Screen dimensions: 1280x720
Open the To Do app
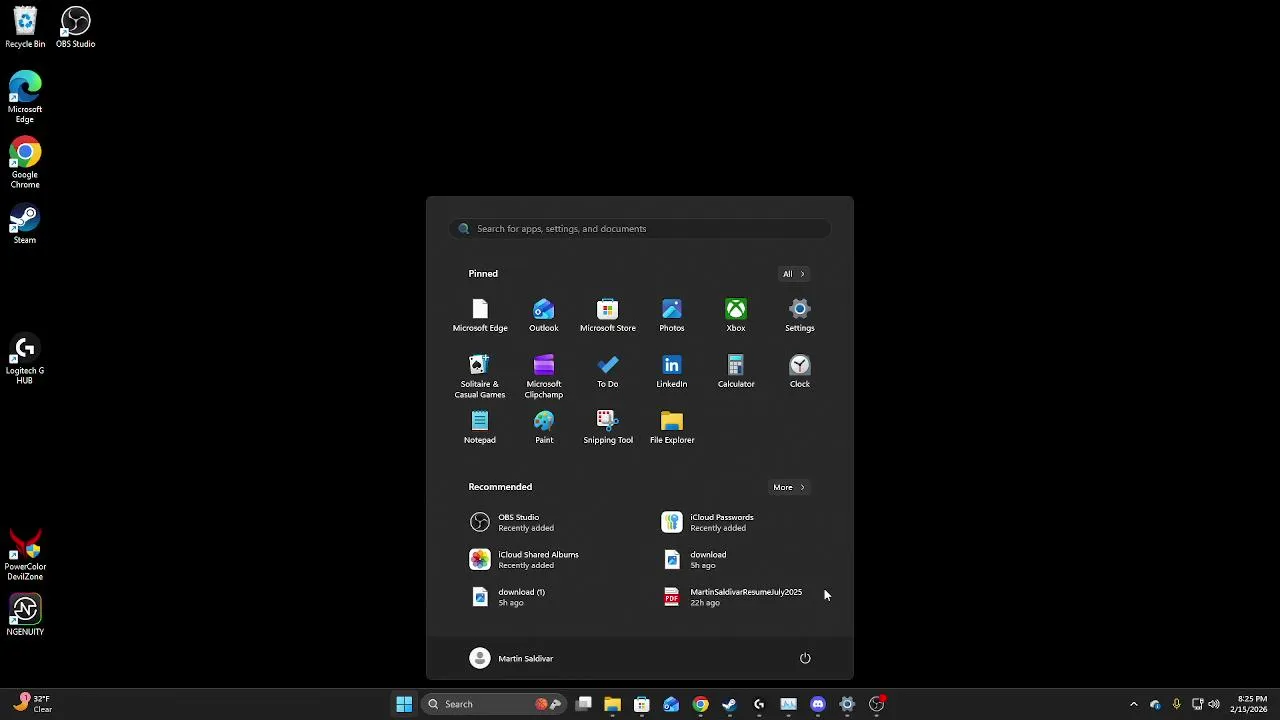click(x=608, y=372)
